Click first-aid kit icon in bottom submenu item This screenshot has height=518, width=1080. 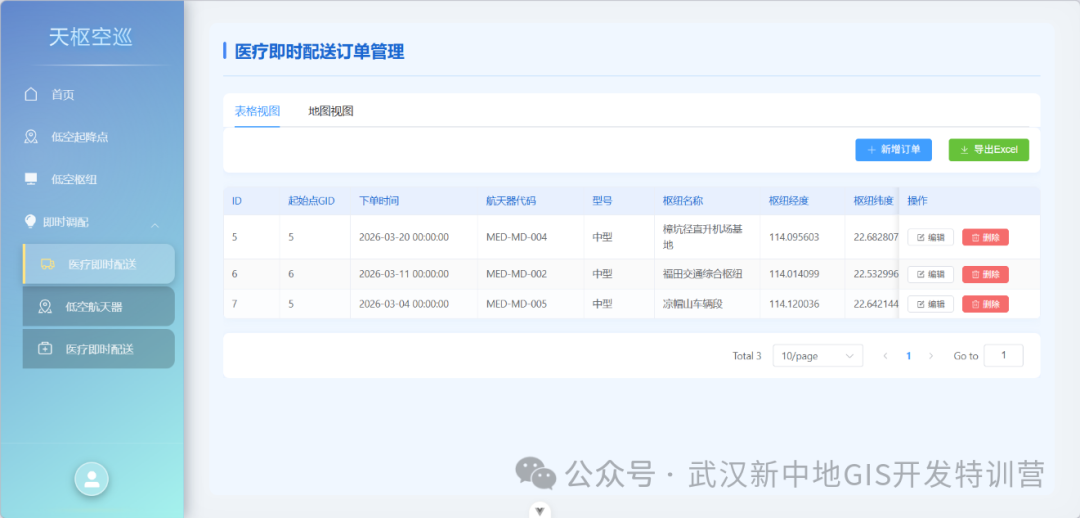45,349
